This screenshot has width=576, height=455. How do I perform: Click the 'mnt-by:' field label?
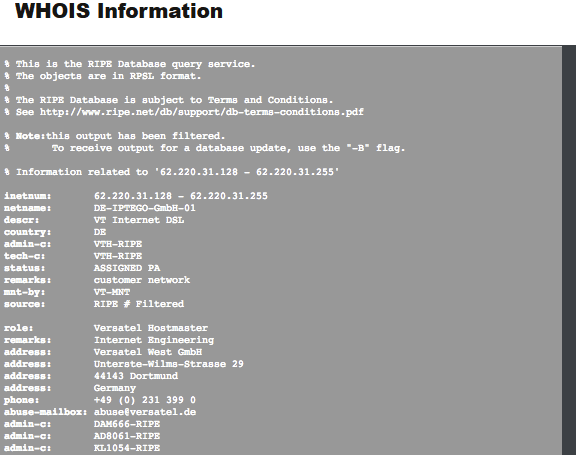tap(25, 292)
